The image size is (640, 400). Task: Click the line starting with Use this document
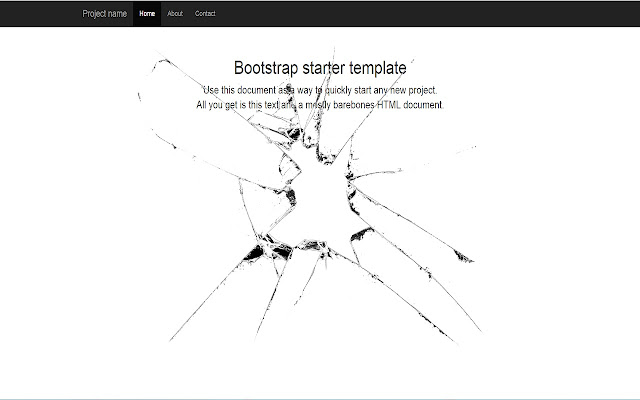pos(320,90)
